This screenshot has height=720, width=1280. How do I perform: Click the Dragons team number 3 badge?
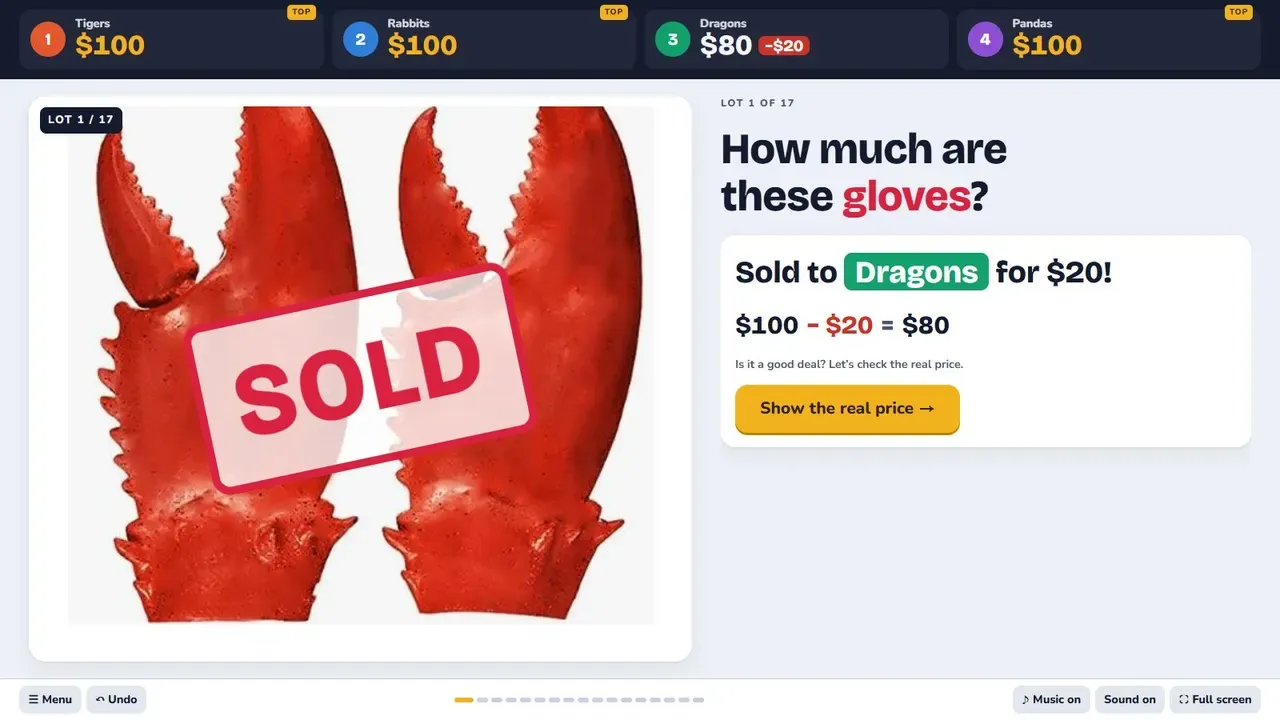click(672, 40)
